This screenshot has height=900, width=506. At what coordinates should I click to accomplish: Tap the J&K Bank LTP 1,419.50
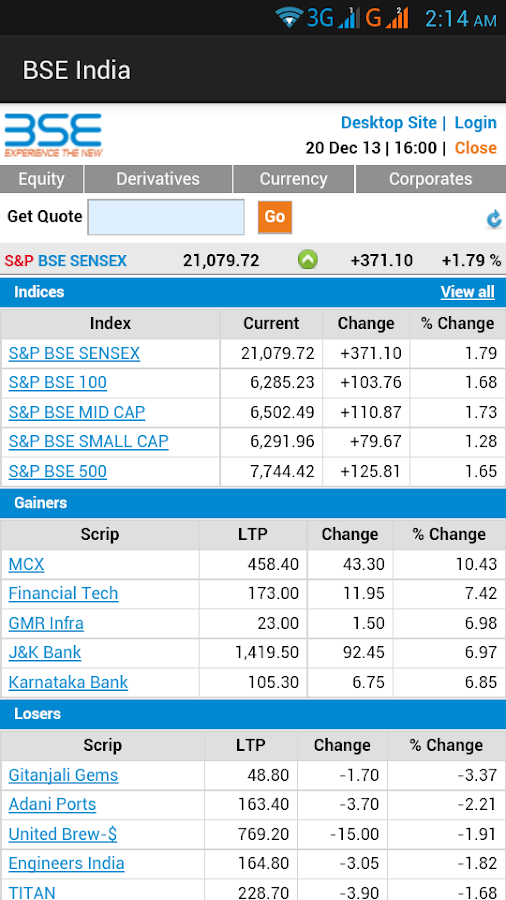click(x=267, y=653)
